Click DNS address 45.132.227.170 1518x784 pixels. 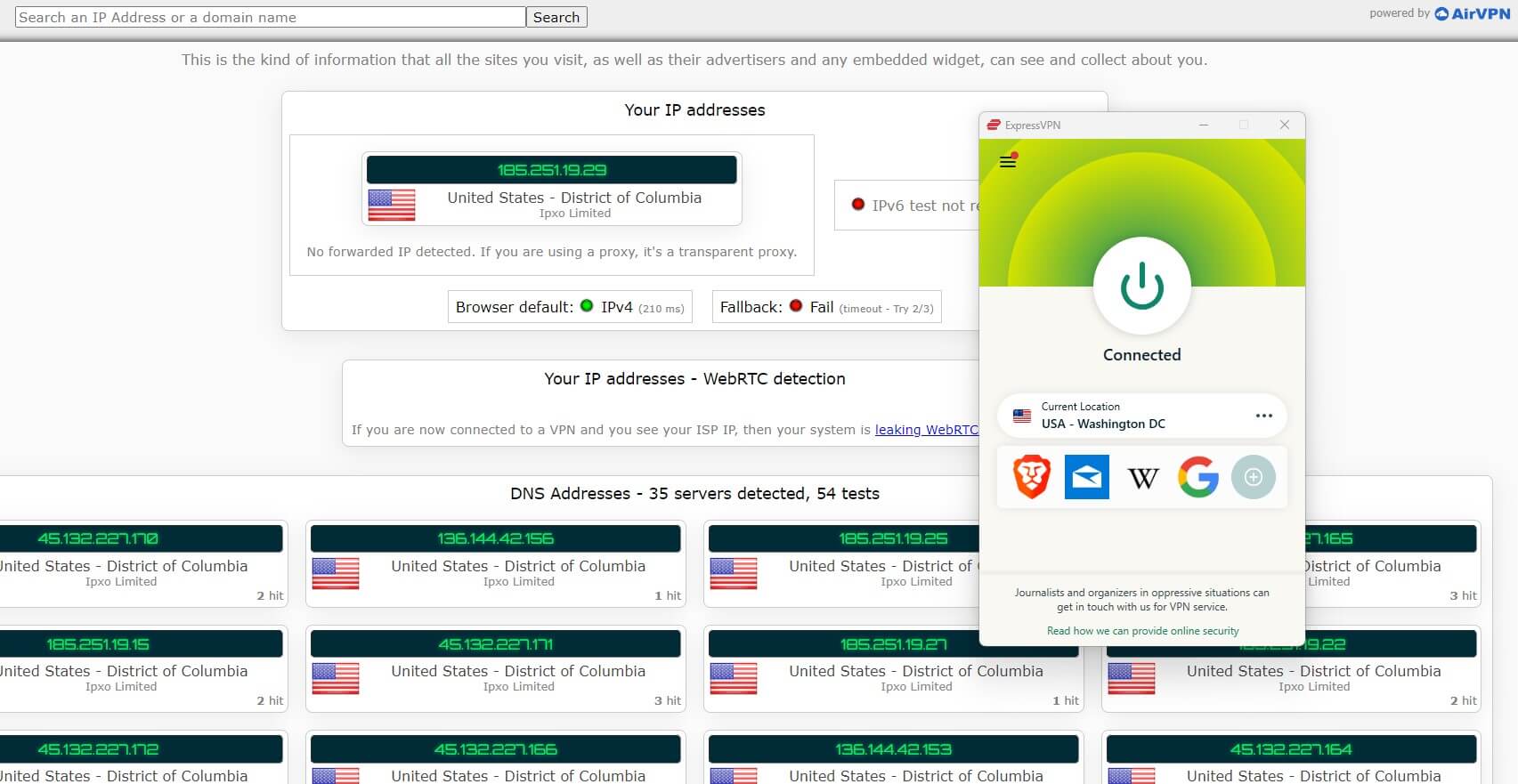pos(98,538)
